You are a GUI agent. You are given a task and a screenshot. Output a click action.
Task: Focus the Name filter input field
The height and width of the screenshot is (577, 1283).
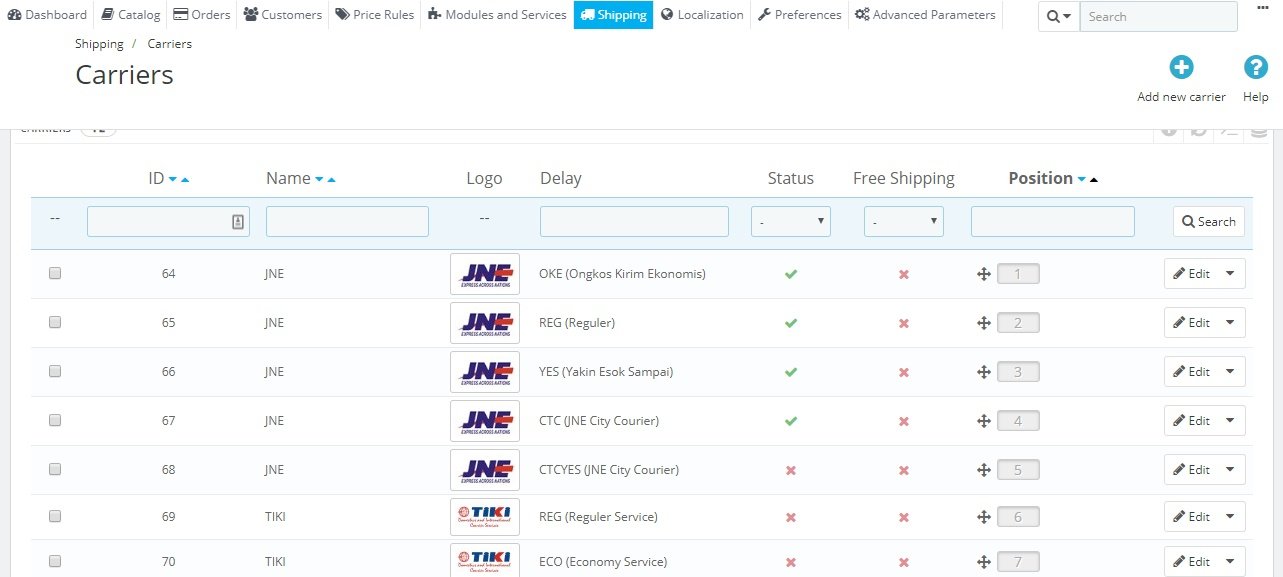(x=347, y=222)
